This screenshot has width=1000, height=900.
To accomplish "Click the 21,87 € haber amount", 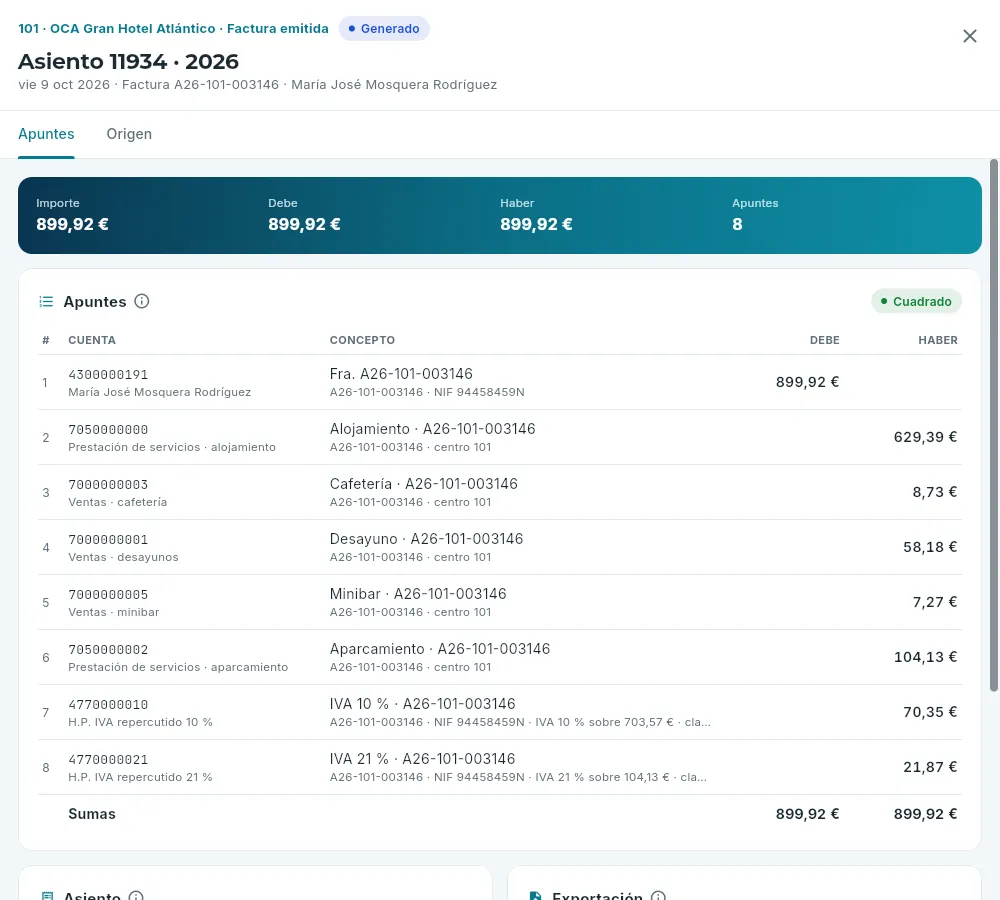I will [930, 767].
